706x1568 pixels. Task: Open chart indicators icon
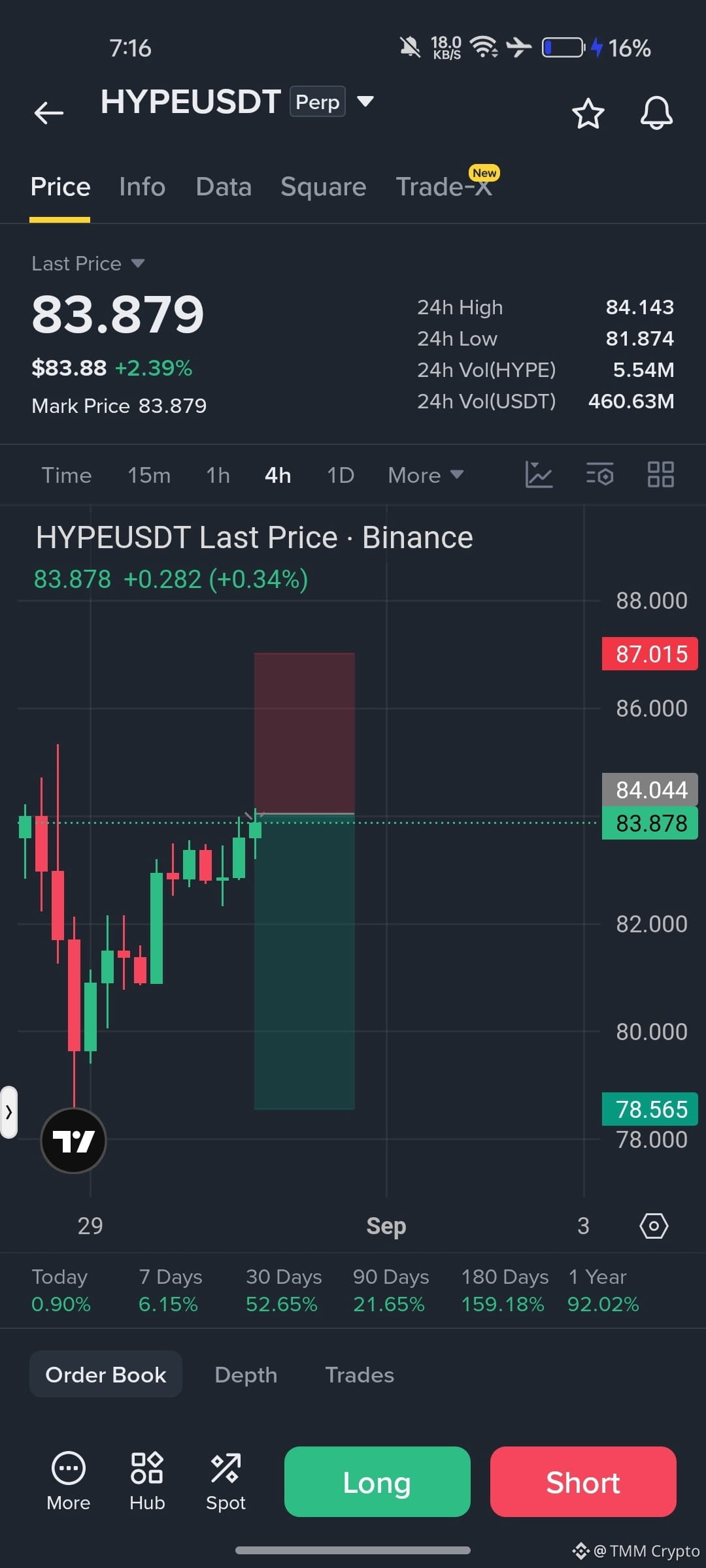[539, 474]
